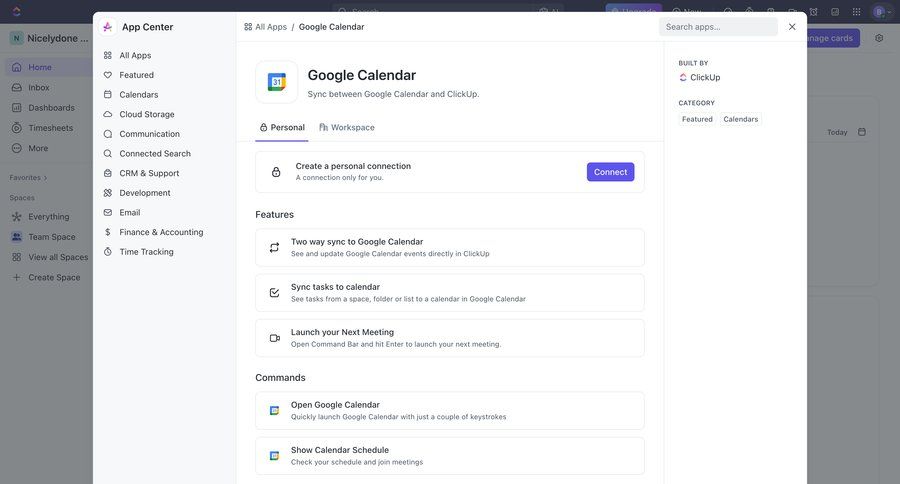Select the Email category
Image resolution: width=900 pixels, height=484 pixels.
point(129,212)
